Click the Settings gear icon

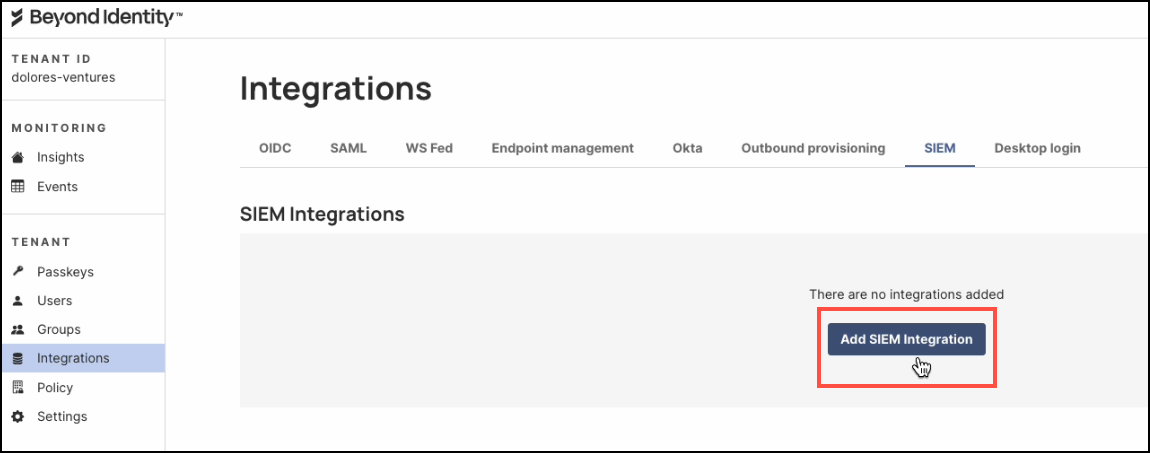tap(18, 417)
